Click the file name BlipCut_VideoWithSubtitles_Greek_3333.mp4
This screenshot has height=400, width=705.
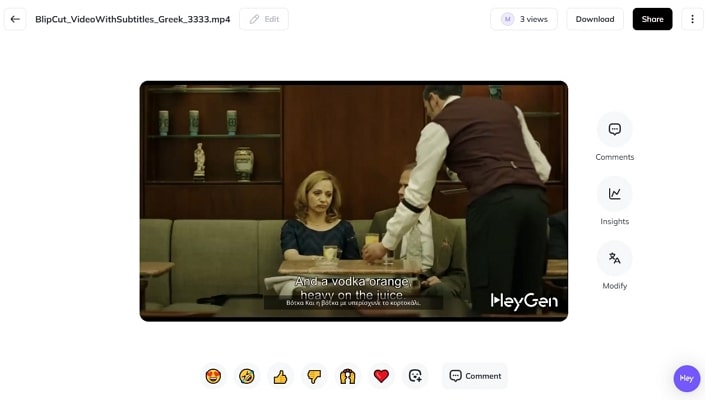[x=133, y=19]
